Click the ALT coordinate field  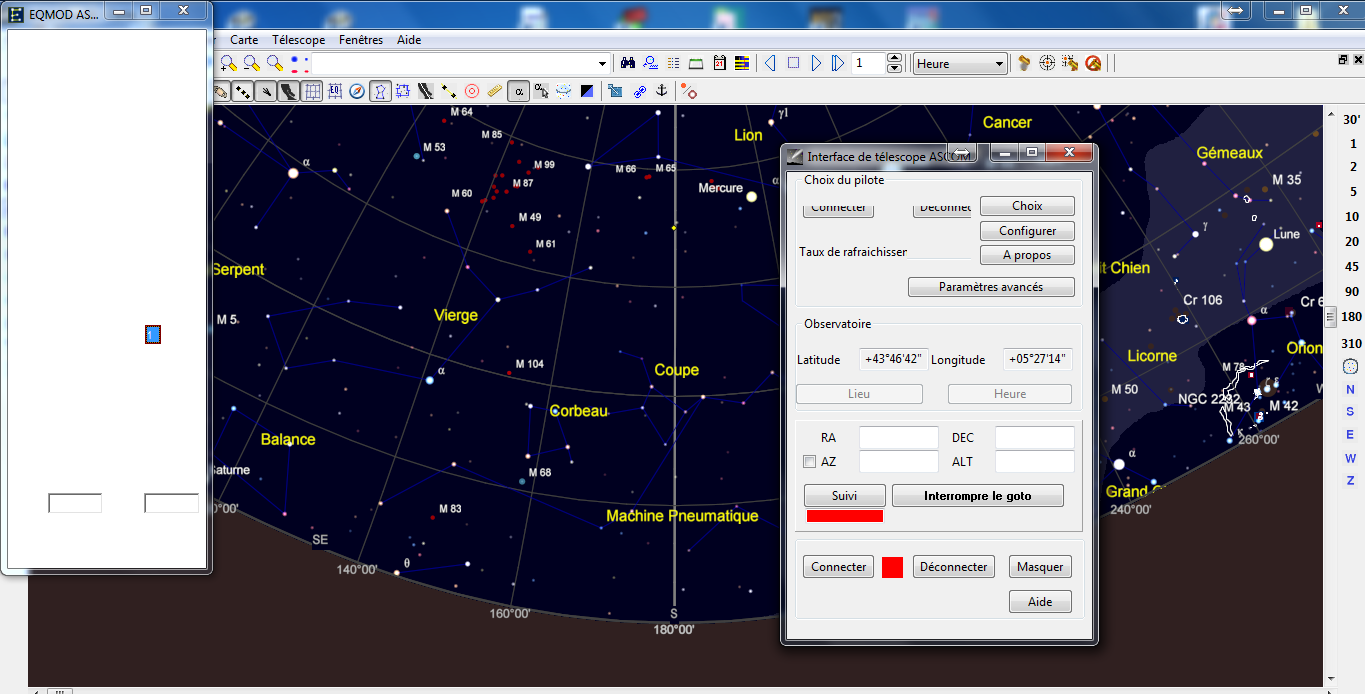point(1035,462)
